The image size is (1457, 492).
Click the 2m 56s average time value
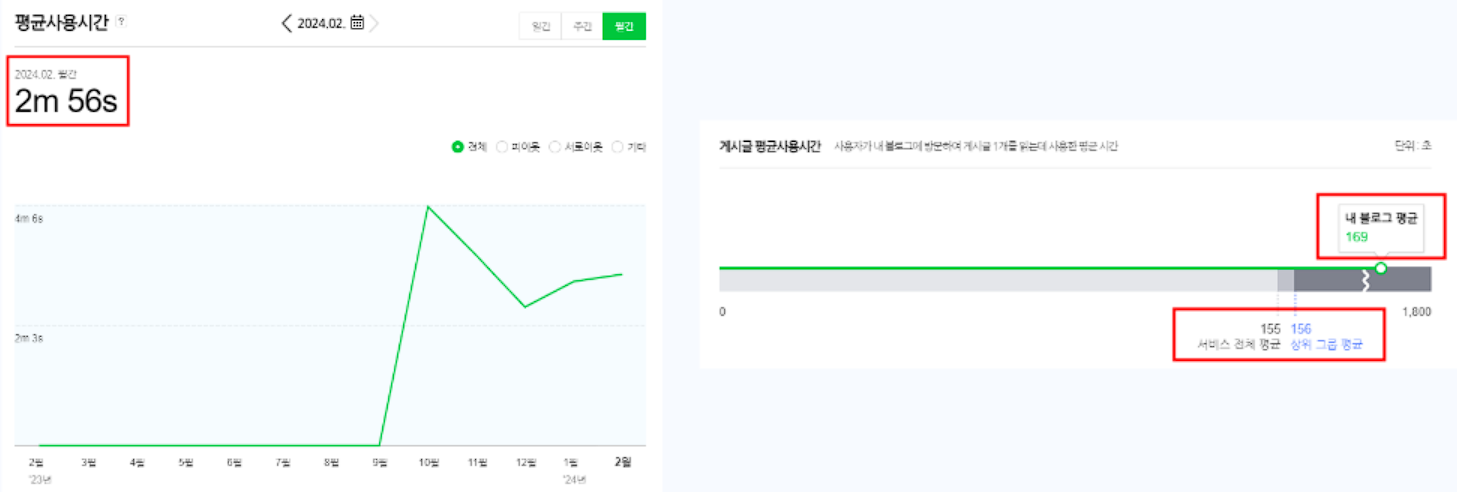pos(66,101)
